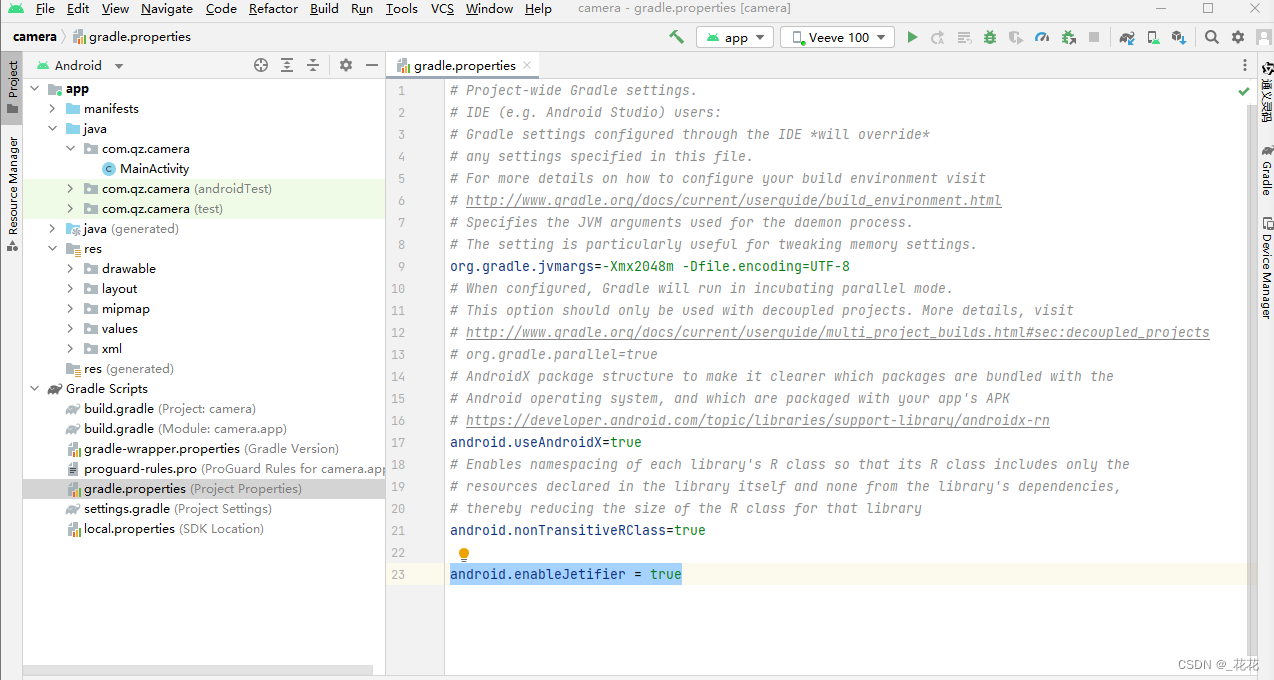Expand the drawable folder
The height and width of the screenshot is (680, 1274).
tap(70, 269)
